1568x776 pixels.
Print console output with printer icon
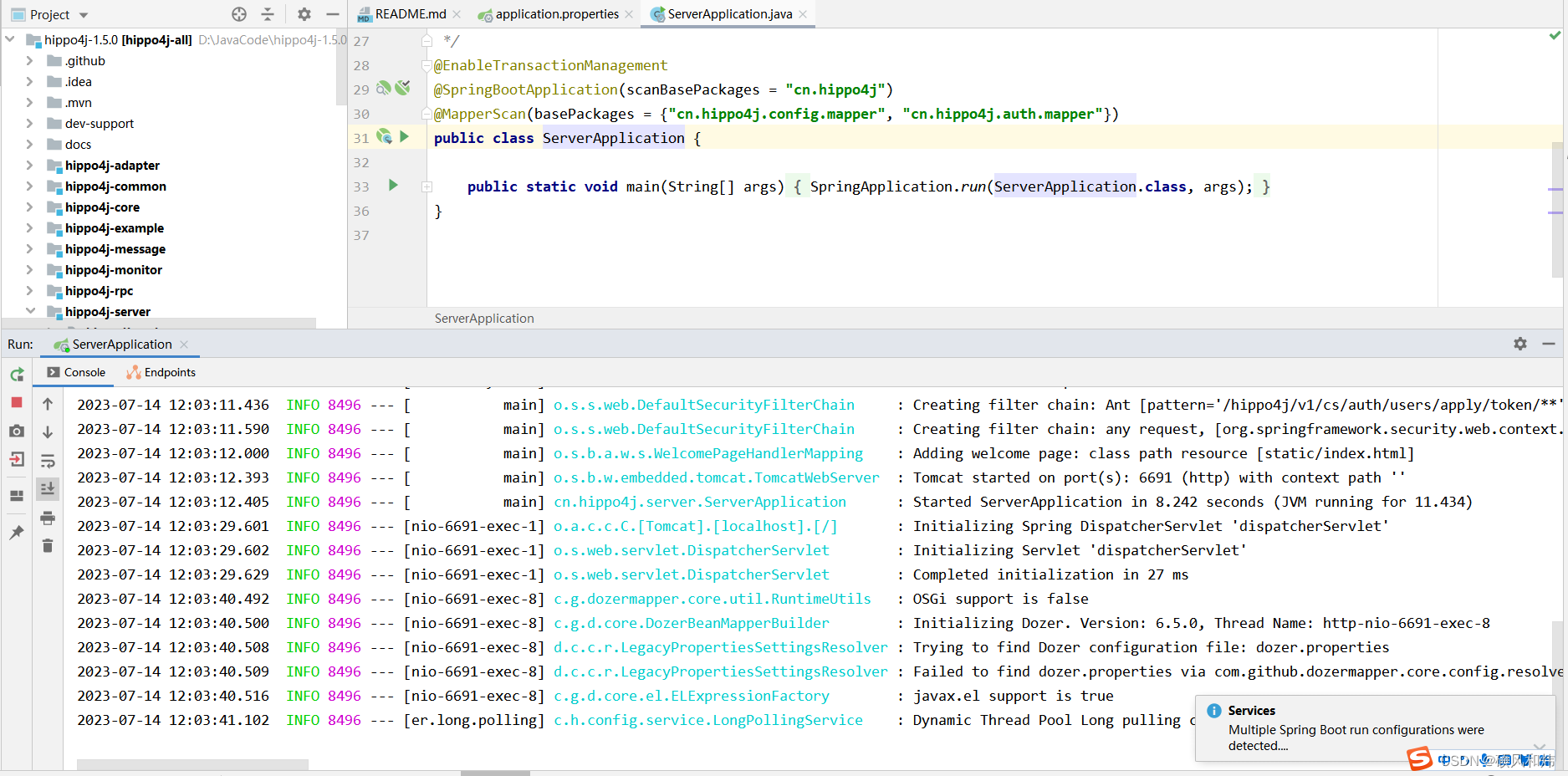coord(48,518)
